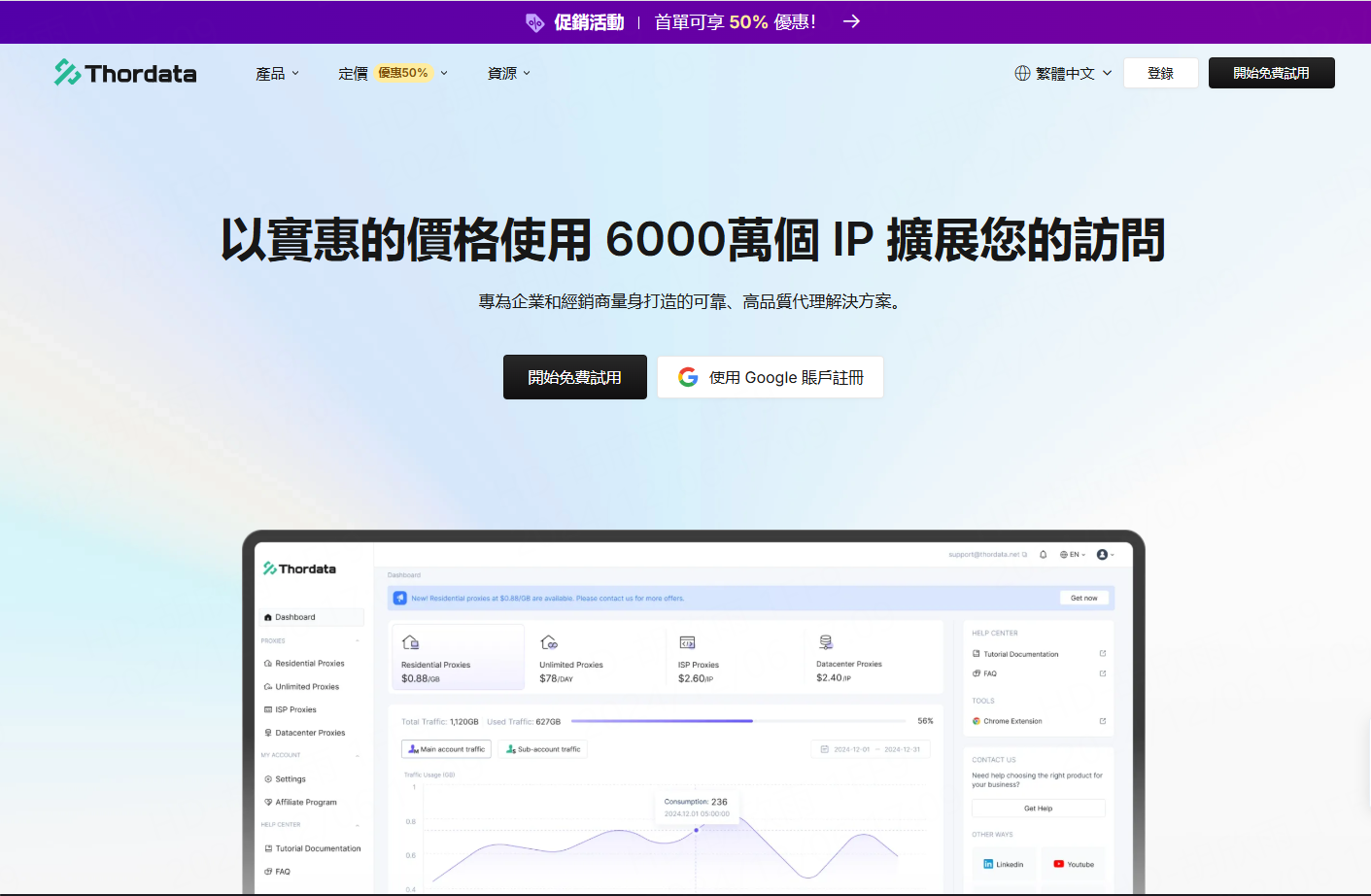1371x896 pixels.
Task: Click 使用 Google 賬戶註冊 button
Action: coord(771,377)
